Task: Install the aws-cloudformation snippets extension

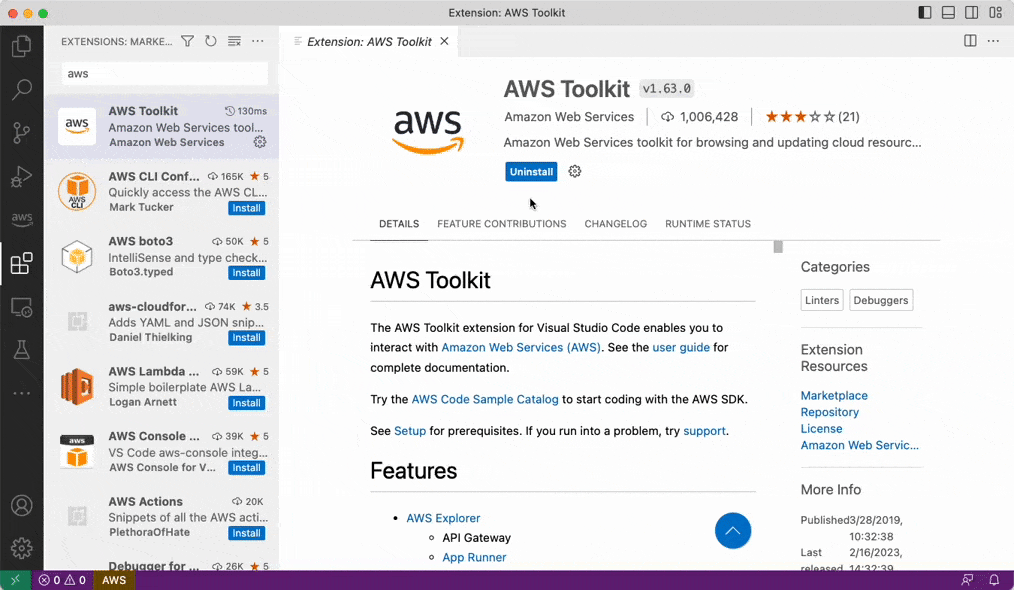Action: (x=246, y=338)
